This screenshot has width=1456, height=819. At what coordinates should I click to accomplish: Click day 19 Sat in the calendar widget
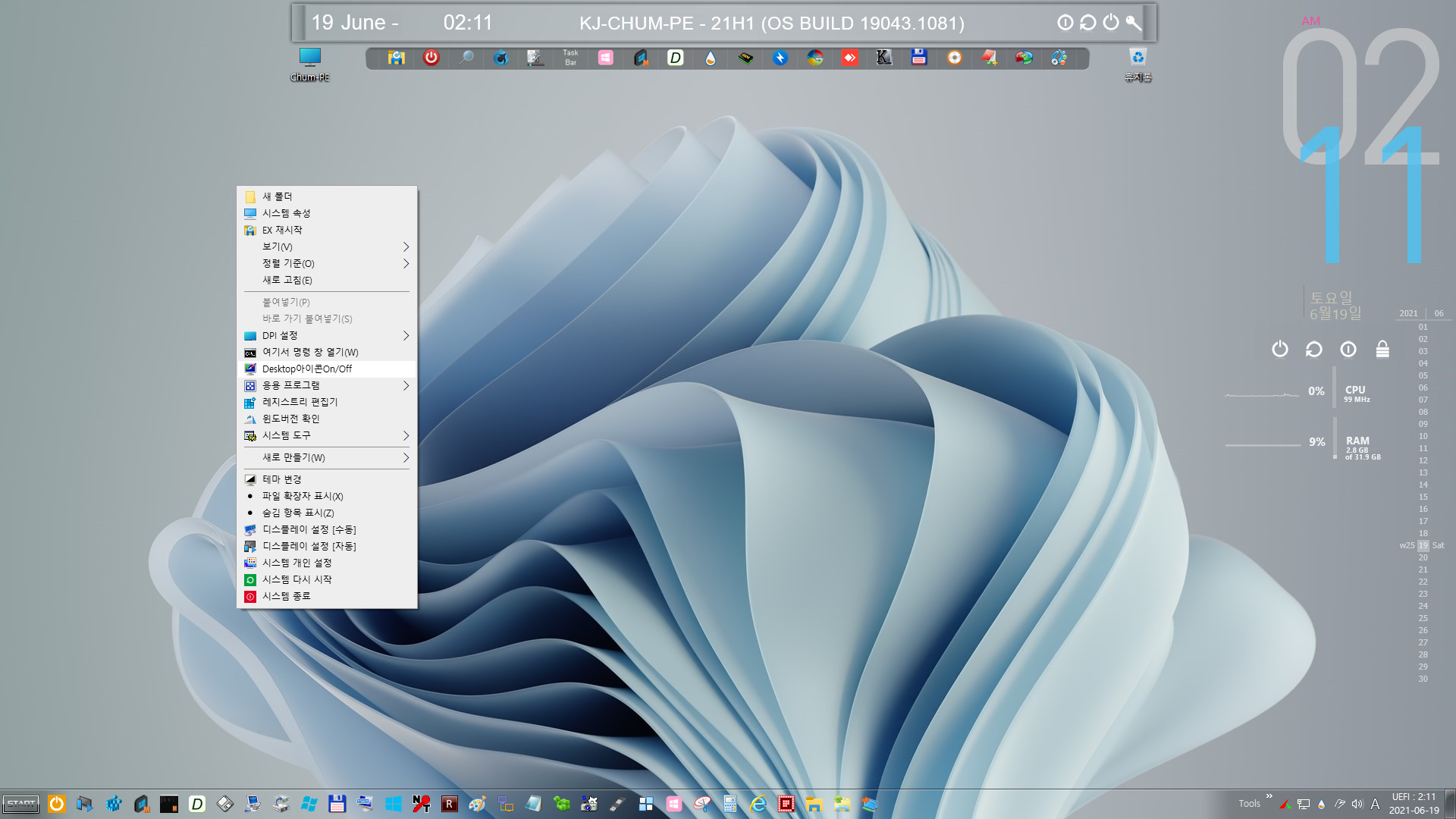[x=1423, y=545]
